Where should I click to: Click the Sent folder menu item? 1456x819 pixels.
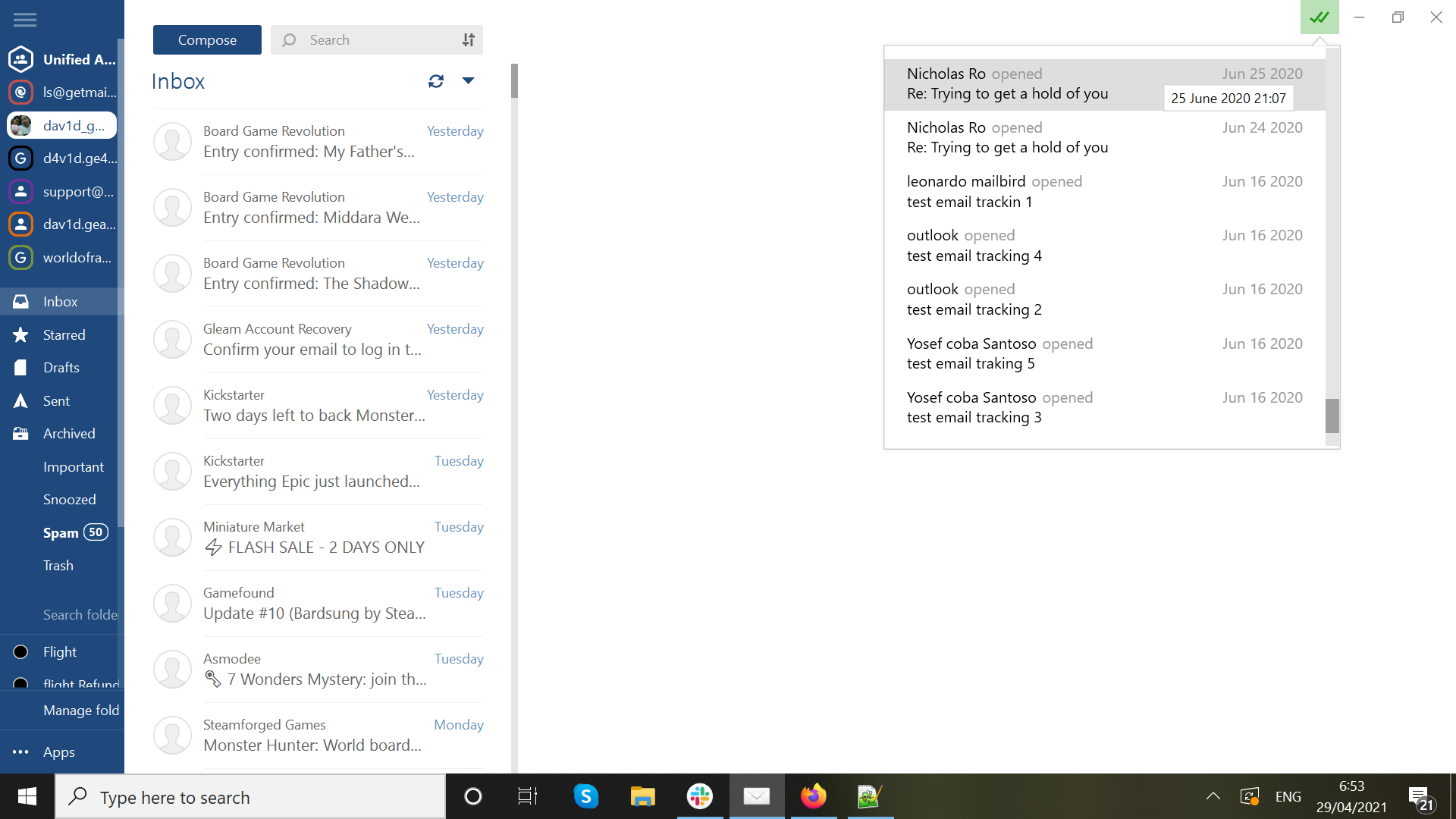point(56,400)
